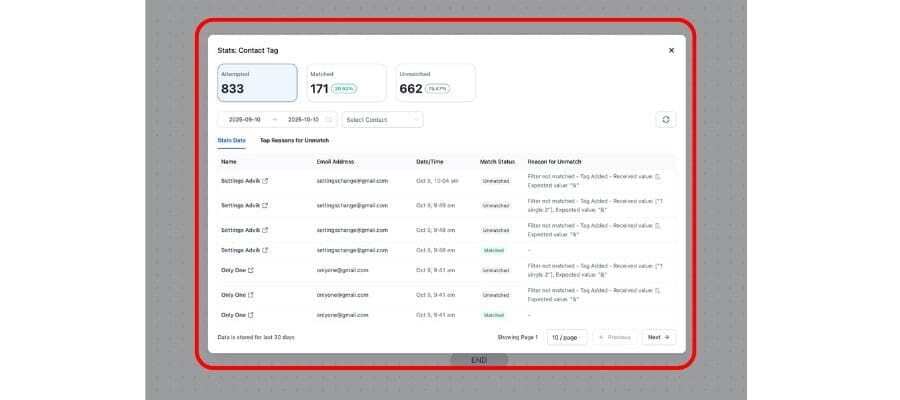900x400 pixels.
Task: Select the Matched 171 stat card
Action: pos(346,83)
